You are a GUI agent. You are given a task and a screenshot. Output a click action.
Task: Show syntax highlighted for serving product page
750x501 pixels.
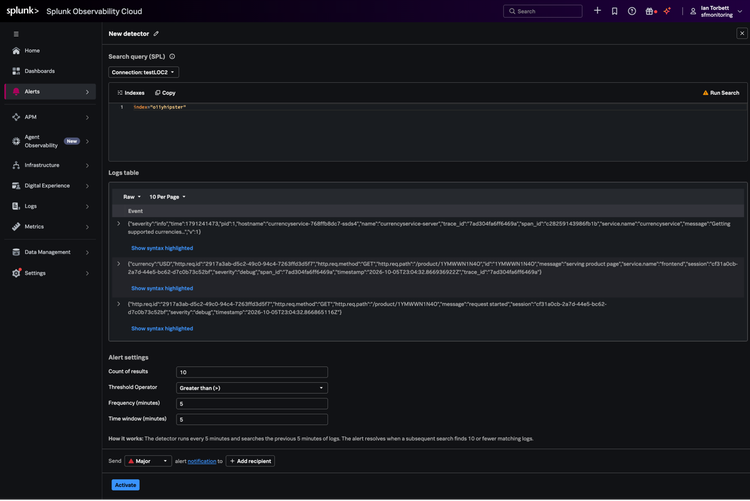pos(162,288)
